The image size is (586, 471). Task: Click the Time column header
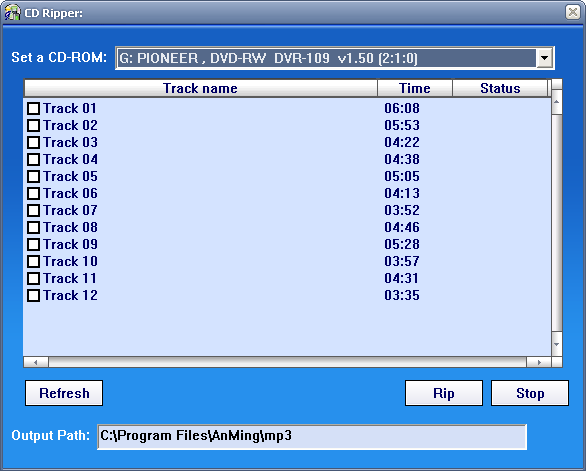coord(415,88)
